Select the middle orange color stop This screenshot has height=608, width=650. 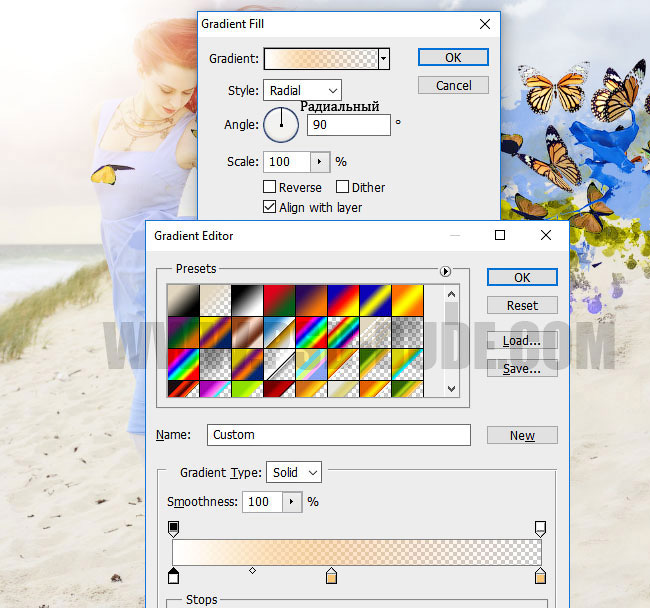tap(332, 575)
